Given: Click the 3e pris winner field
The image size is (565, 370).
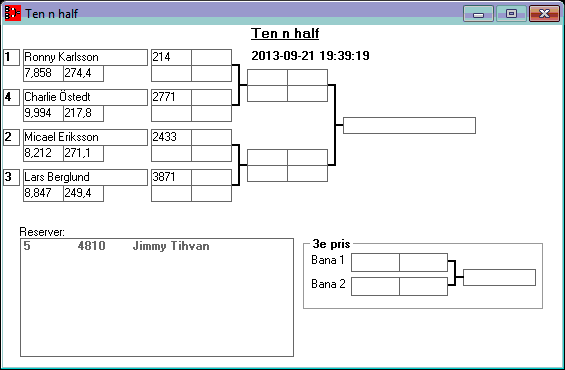Looking at the screenshot, I should point(499,277).
